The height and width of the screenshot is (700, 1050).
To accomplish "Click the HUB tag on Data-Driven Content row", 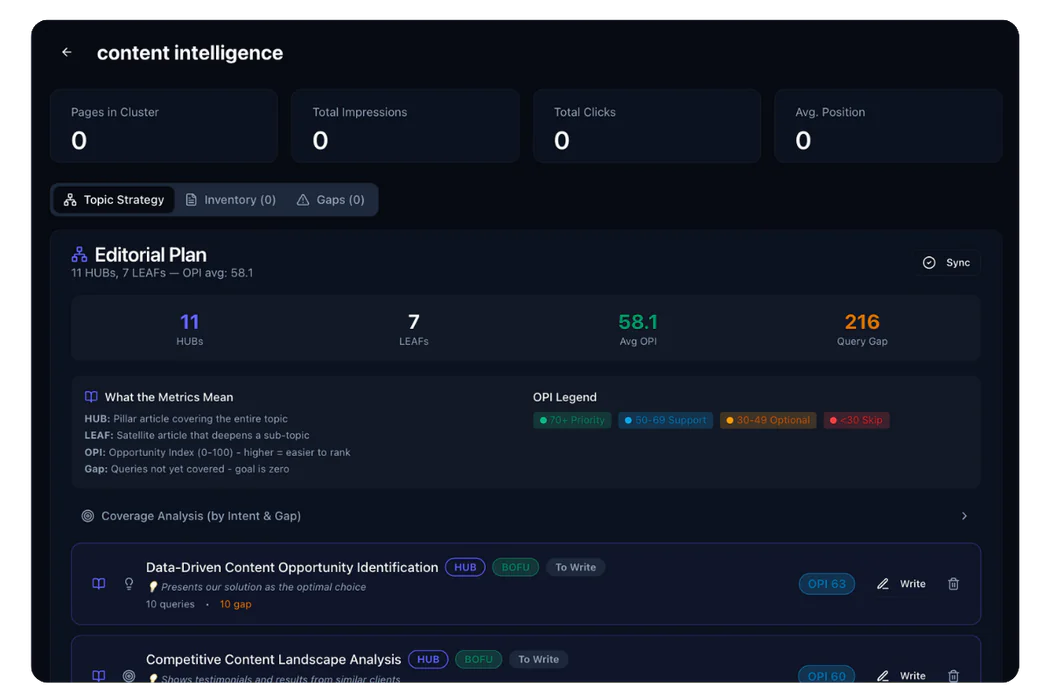I will point(465,567).
